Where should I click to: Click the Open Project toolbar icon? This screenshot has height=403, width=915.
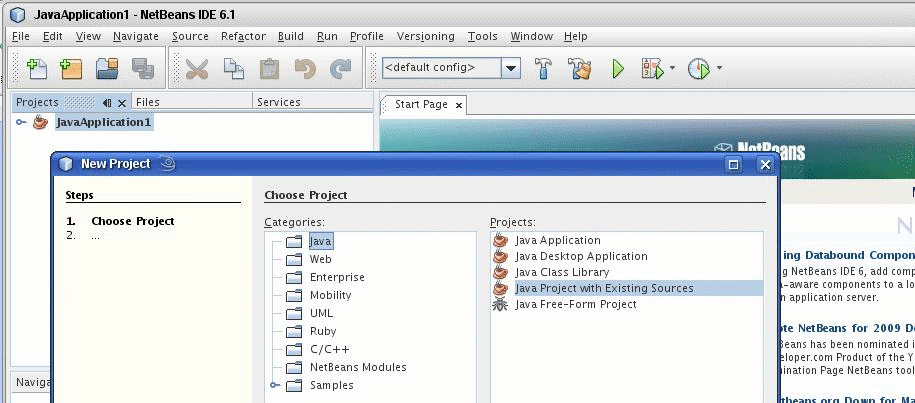pyautogui.click(x=107, y=69)
